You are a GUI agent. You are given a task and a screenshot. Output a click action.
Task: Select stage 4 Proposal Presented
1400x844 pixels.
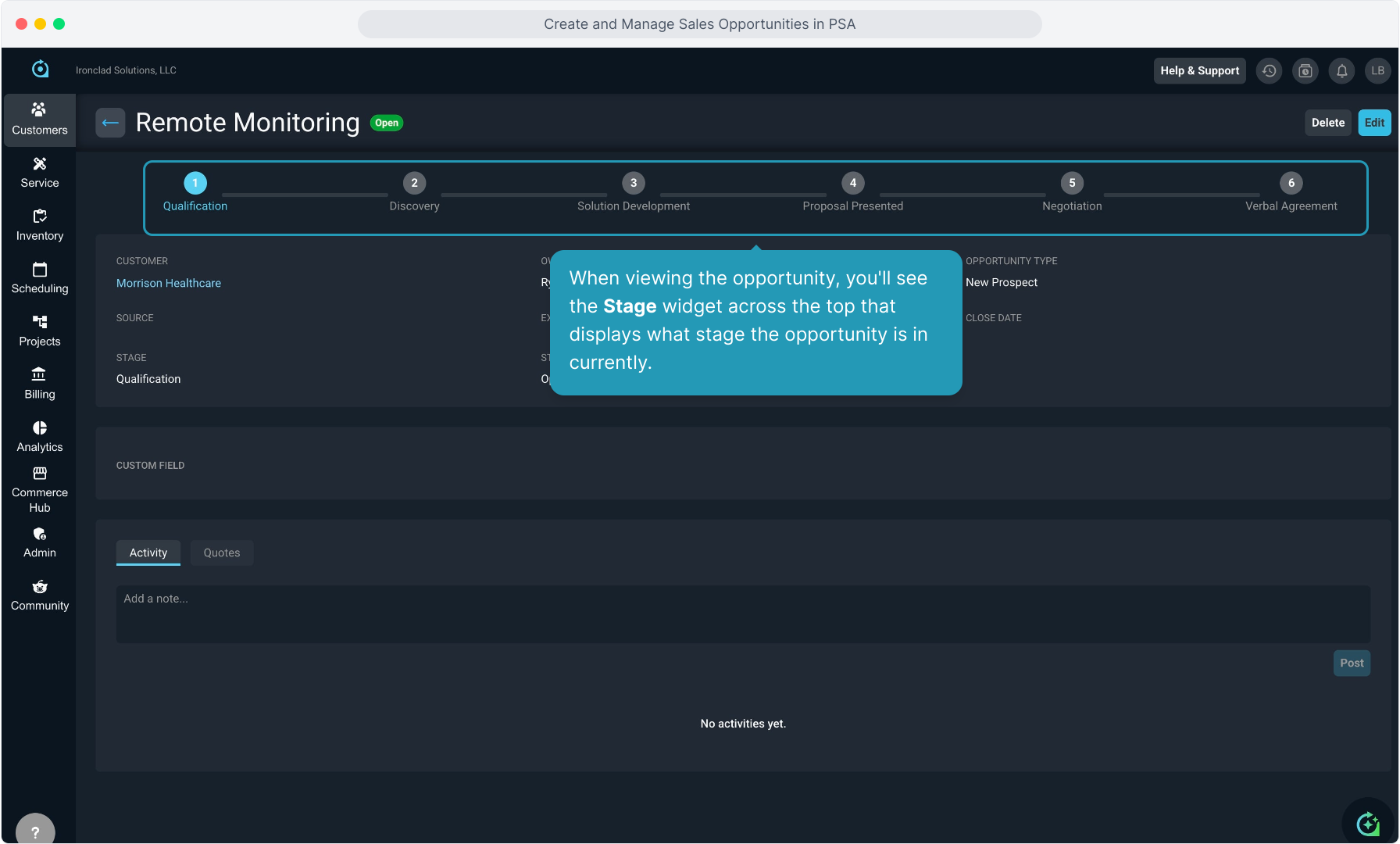(852, 183)
